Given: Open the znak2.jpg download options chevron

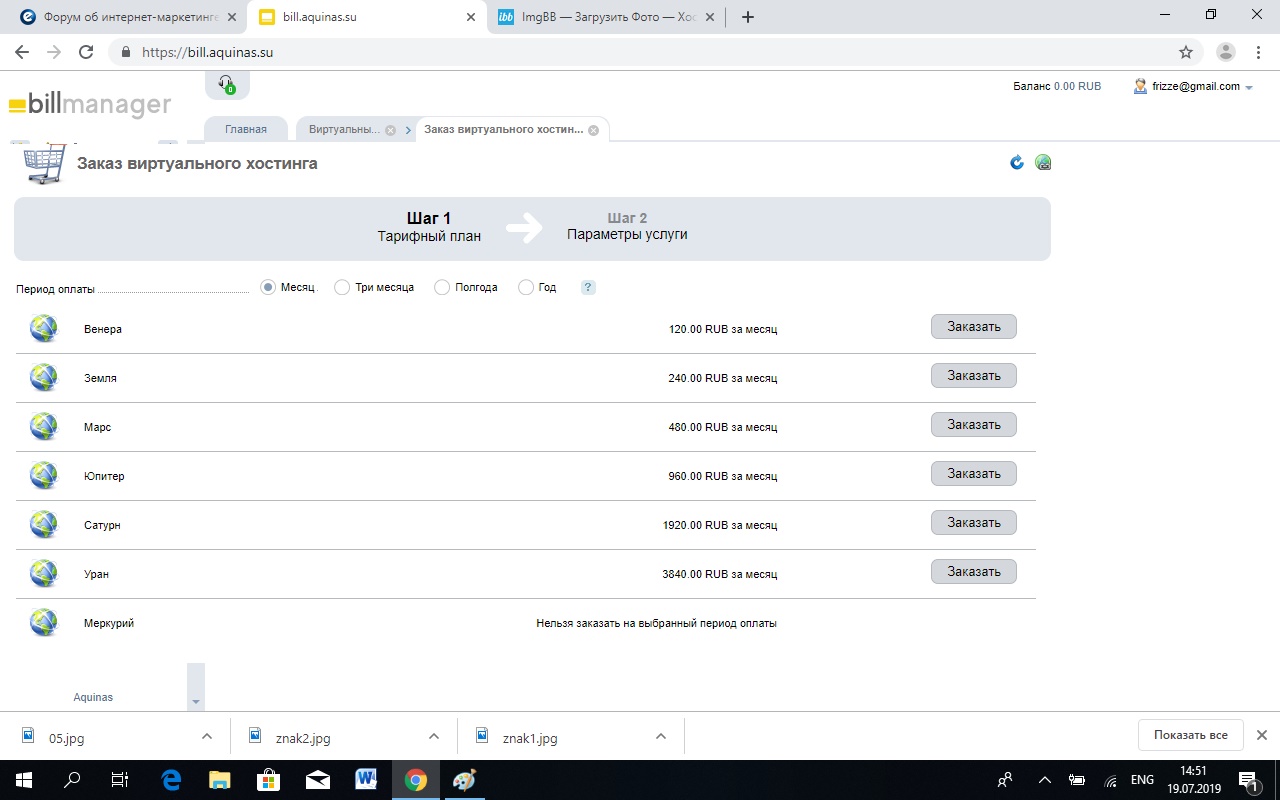Looking at the screenshot, I should (x=434, y=736).
